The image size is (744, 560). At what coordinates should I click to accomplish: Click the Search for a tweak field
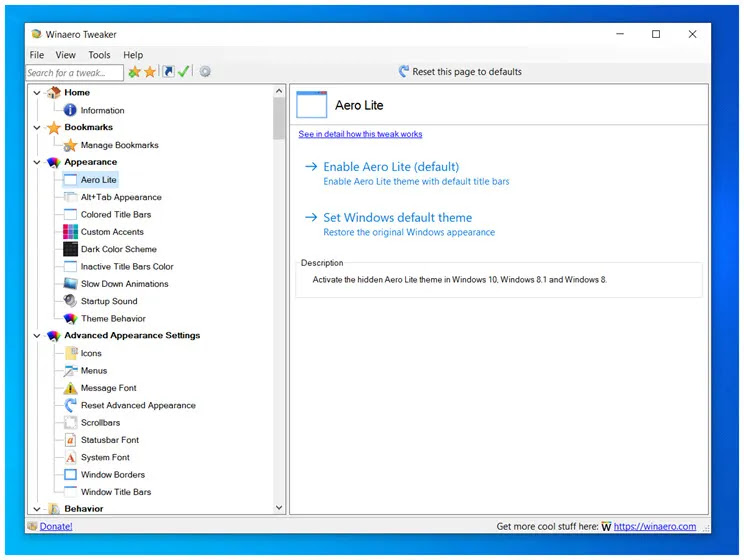[x=74, y=73]
